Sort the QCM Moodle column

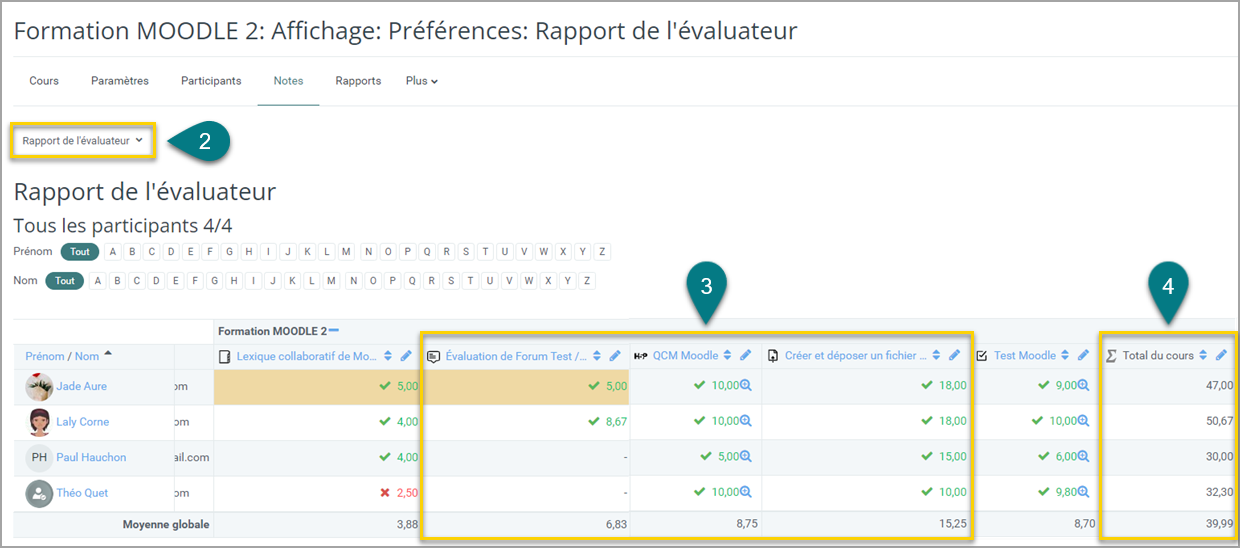[728, 356]
